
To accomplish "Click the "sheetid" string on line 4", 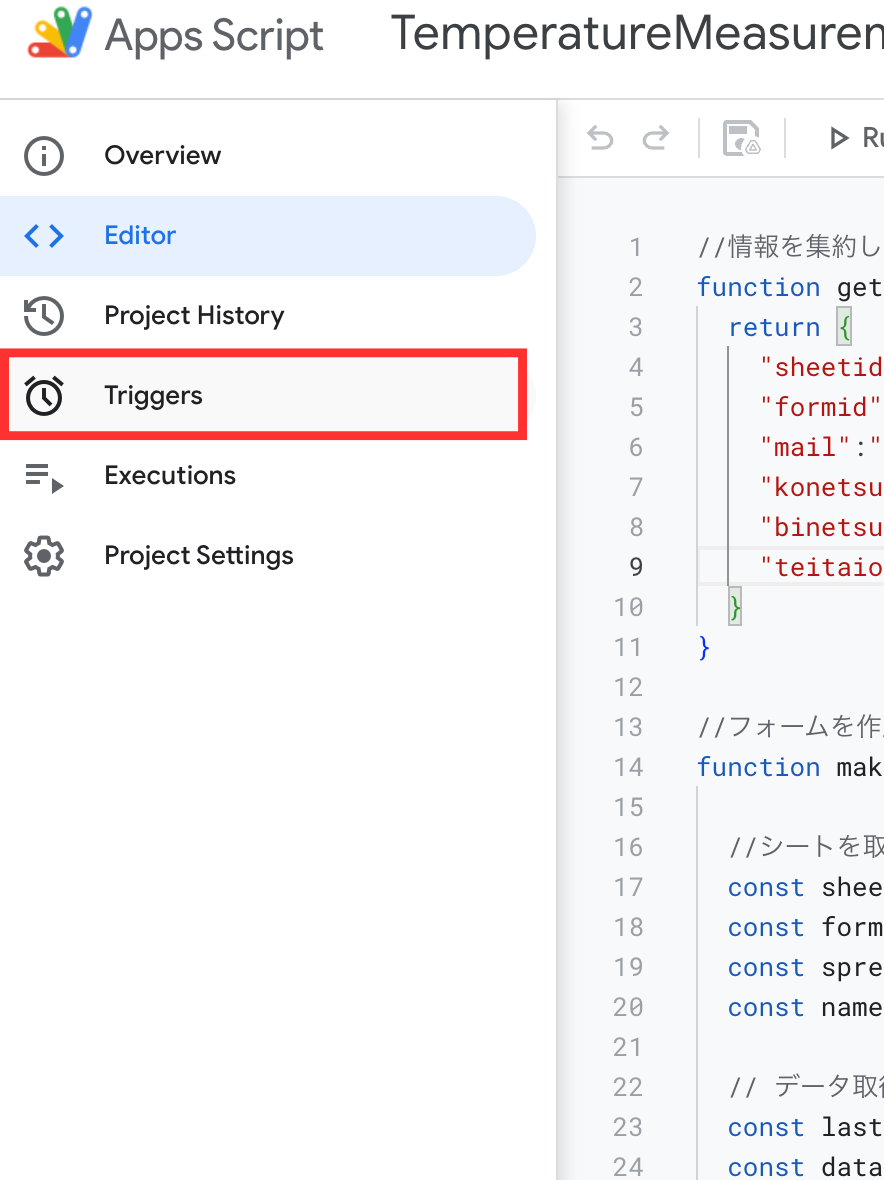I will 822,367.
